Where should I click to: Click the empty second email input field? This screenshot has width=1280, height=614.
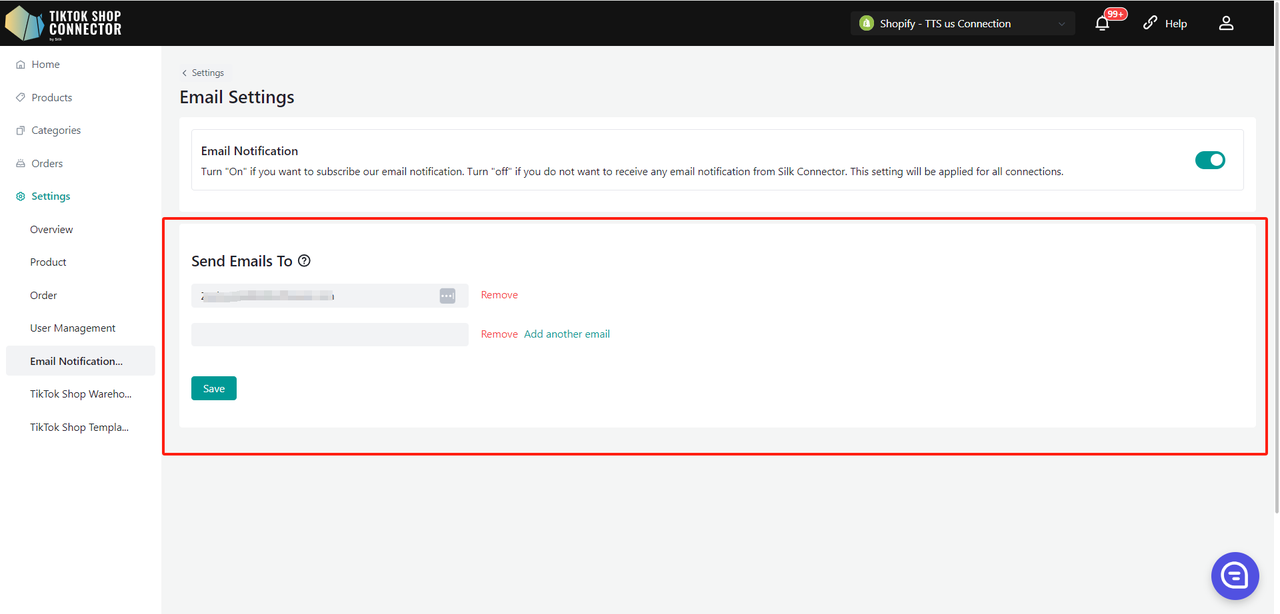[329, 334]
